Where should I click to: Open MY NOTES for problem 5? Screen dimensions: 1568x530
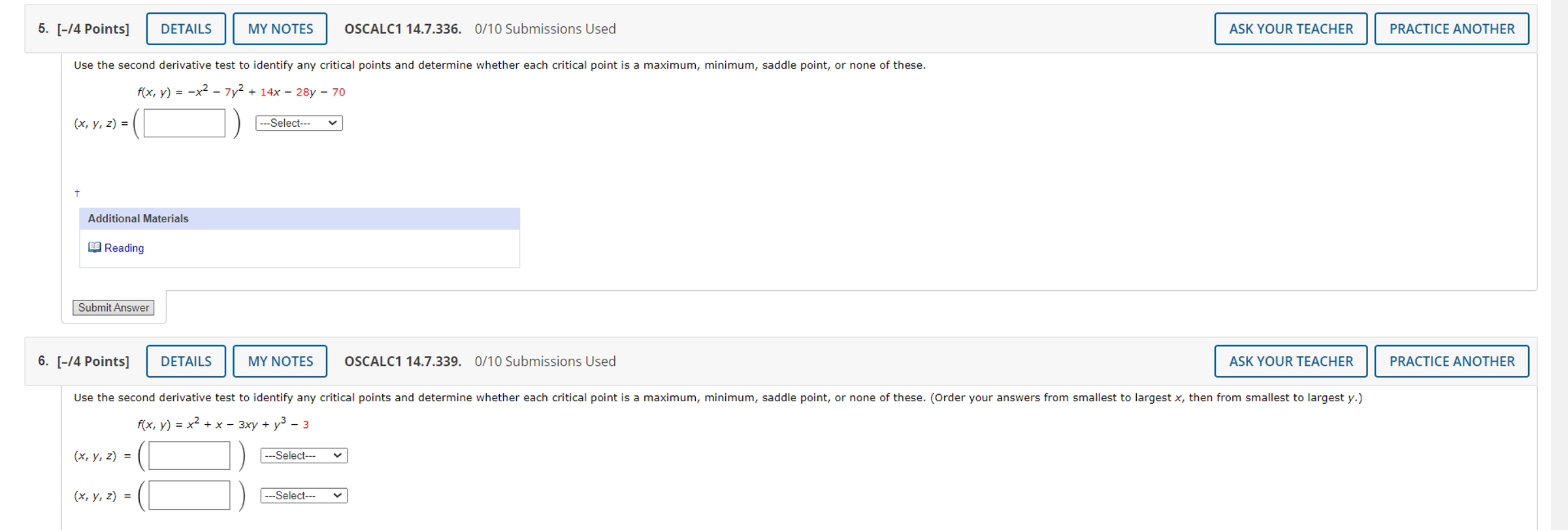click(x=280, y=28)
